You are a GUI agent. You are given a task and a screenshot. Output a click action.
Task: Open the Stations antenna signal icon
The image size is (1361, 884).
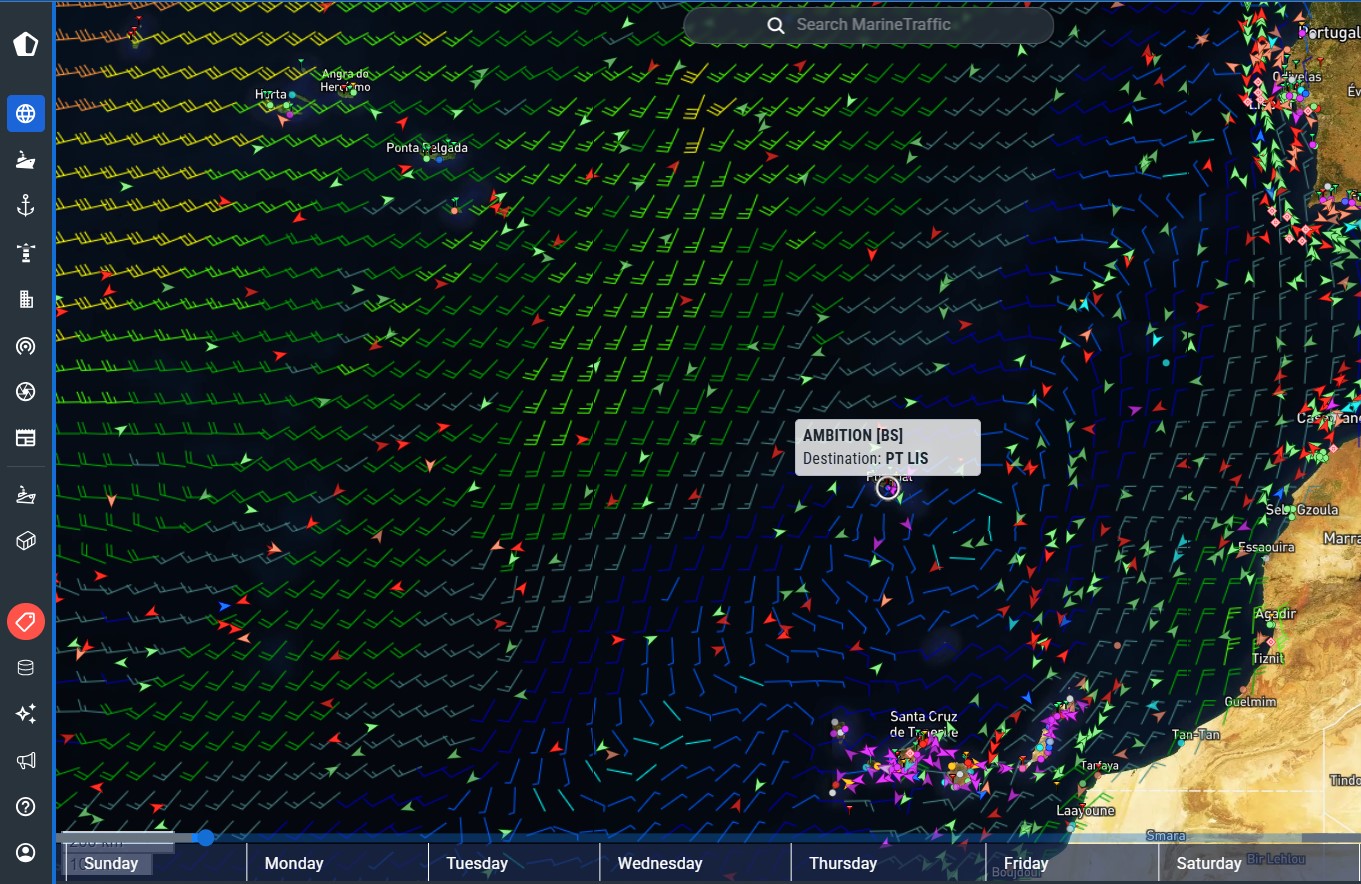coord(26,346)
